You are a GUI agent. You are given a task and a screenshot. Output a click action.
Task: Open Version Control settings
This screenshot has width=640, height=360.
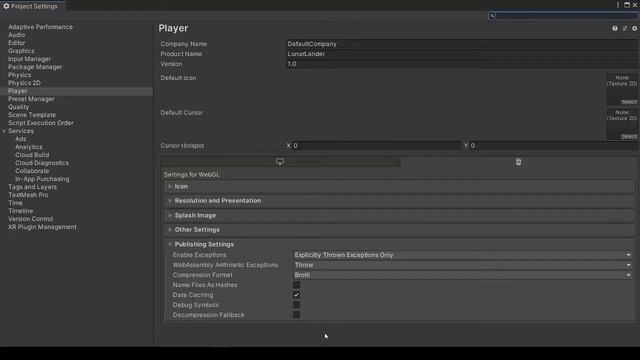31,219
